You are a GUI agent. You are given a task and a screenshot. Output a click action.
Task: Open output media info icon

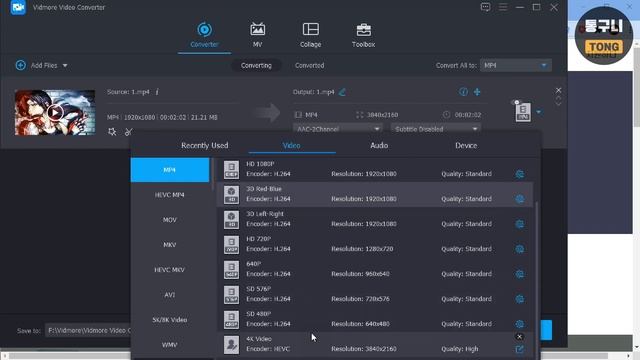[x=463, y=92]
